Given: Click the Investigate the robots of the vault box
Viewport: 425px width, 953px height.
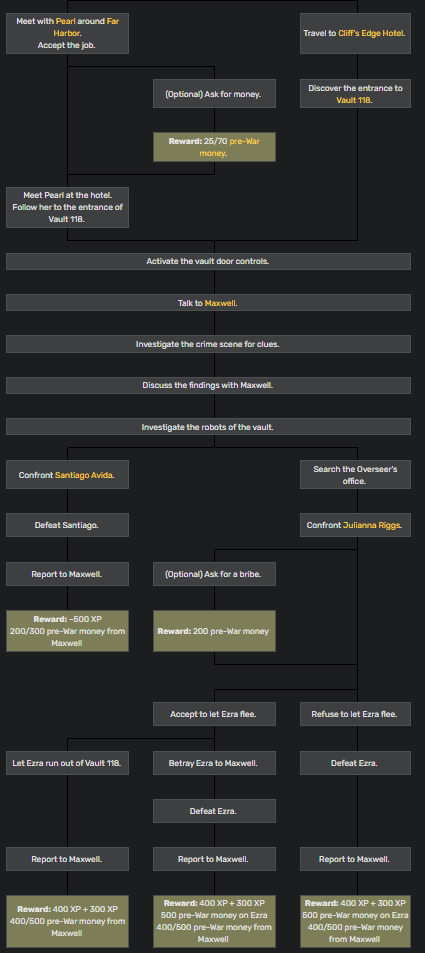Looking at the screenshot, I should [208, 427].
